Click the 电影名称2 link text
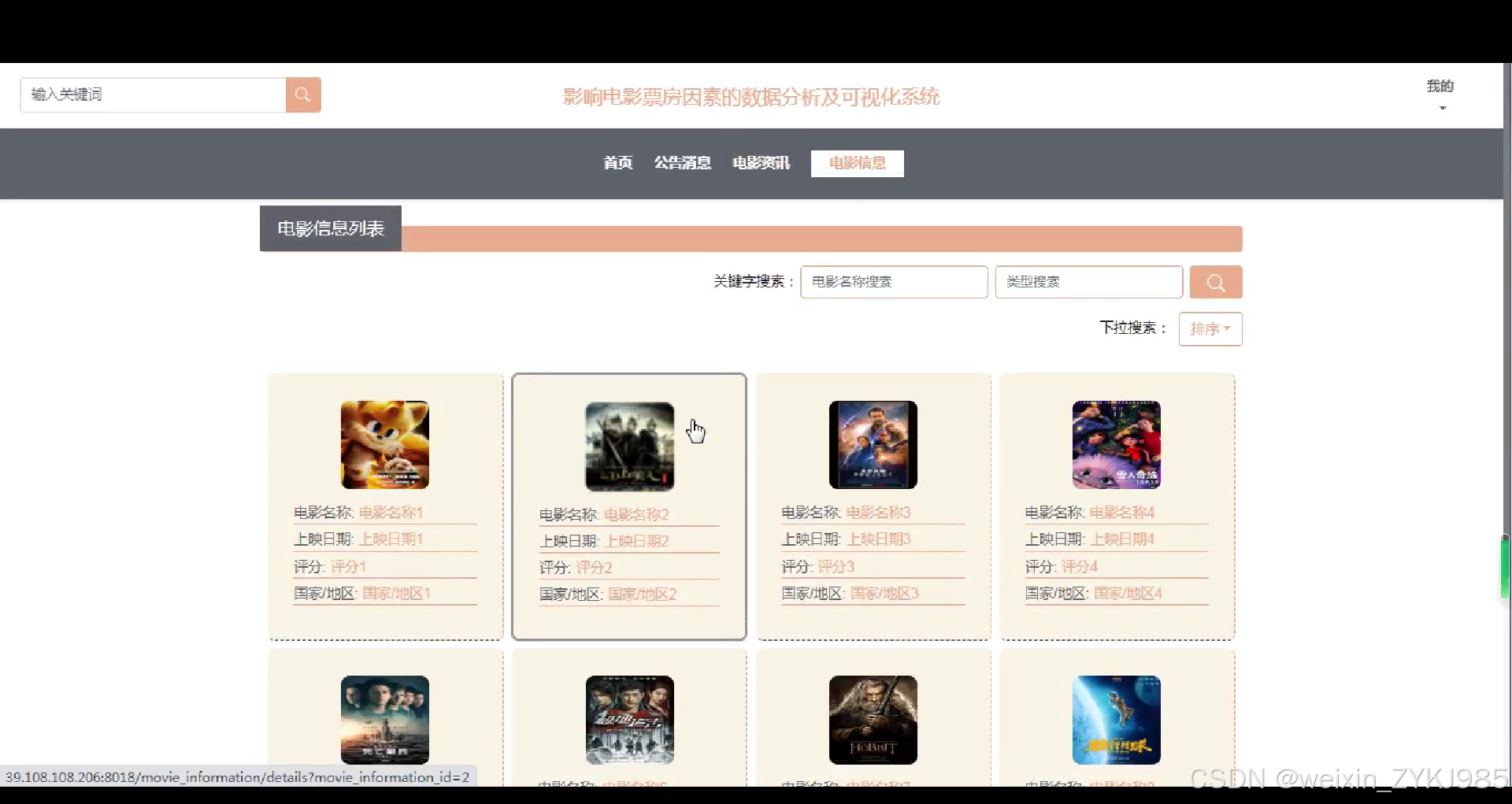Screen dimensions: 1512x804 636,515
